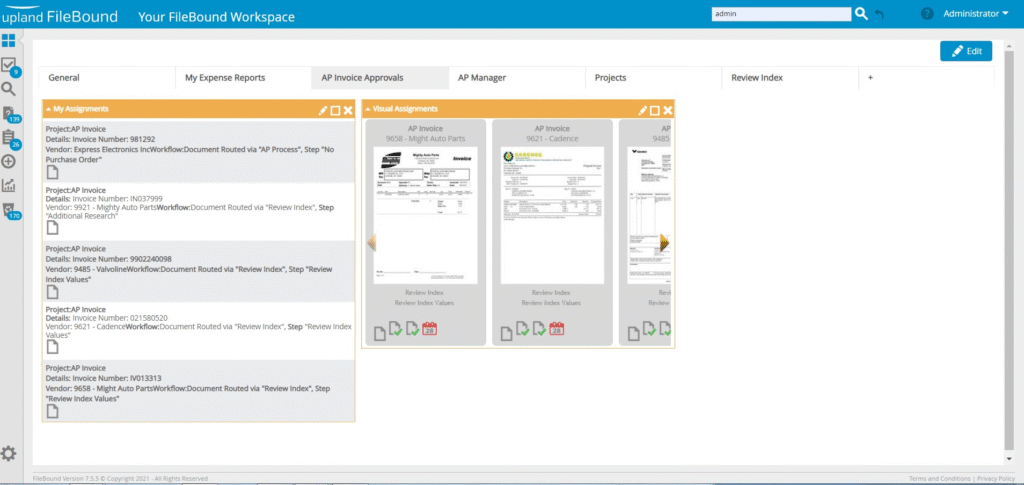The width and height of the screenshot is (1024, 485).
Task: Open the settings gear in sidebar
Action: (x=8, y=454)
